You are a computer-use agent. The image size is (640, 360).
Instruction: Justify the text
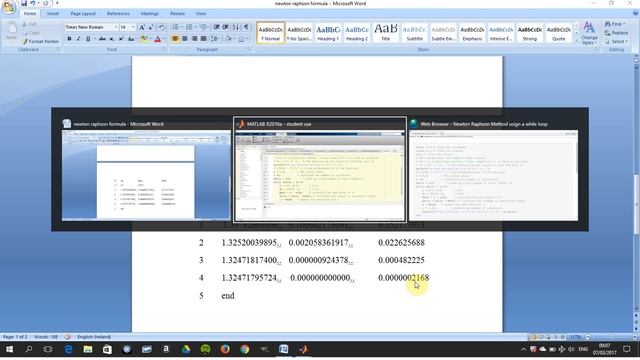coord(203,39)
